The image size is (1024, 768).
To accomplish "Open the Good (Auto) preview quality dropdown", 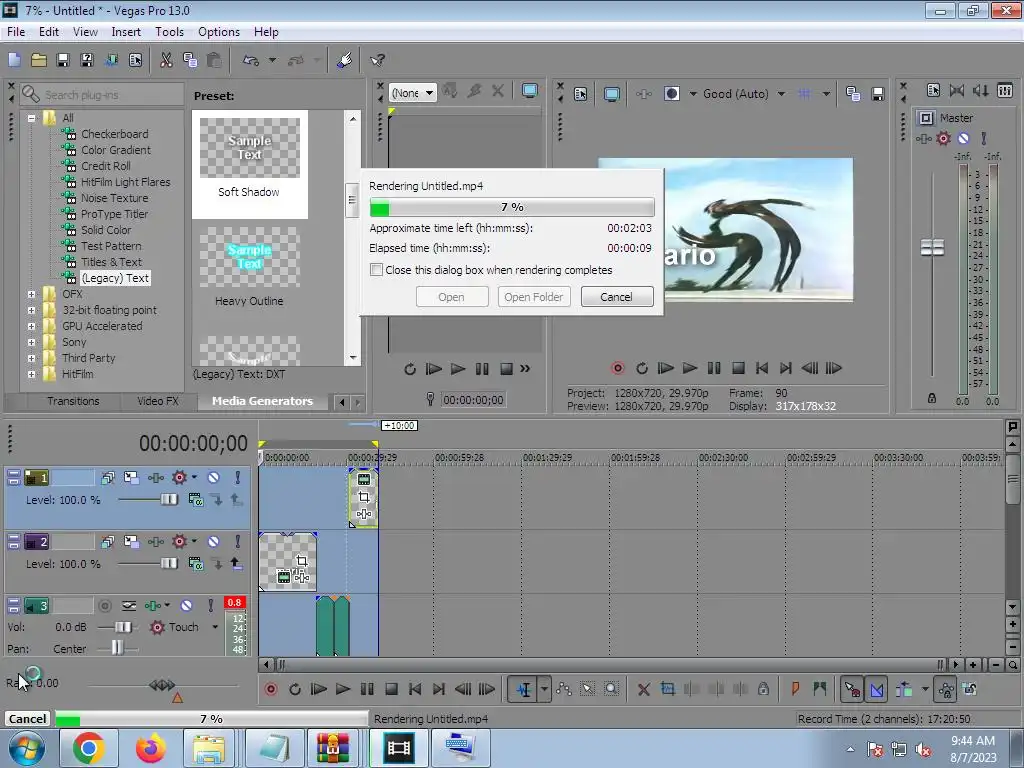I will tap(781, 94).
